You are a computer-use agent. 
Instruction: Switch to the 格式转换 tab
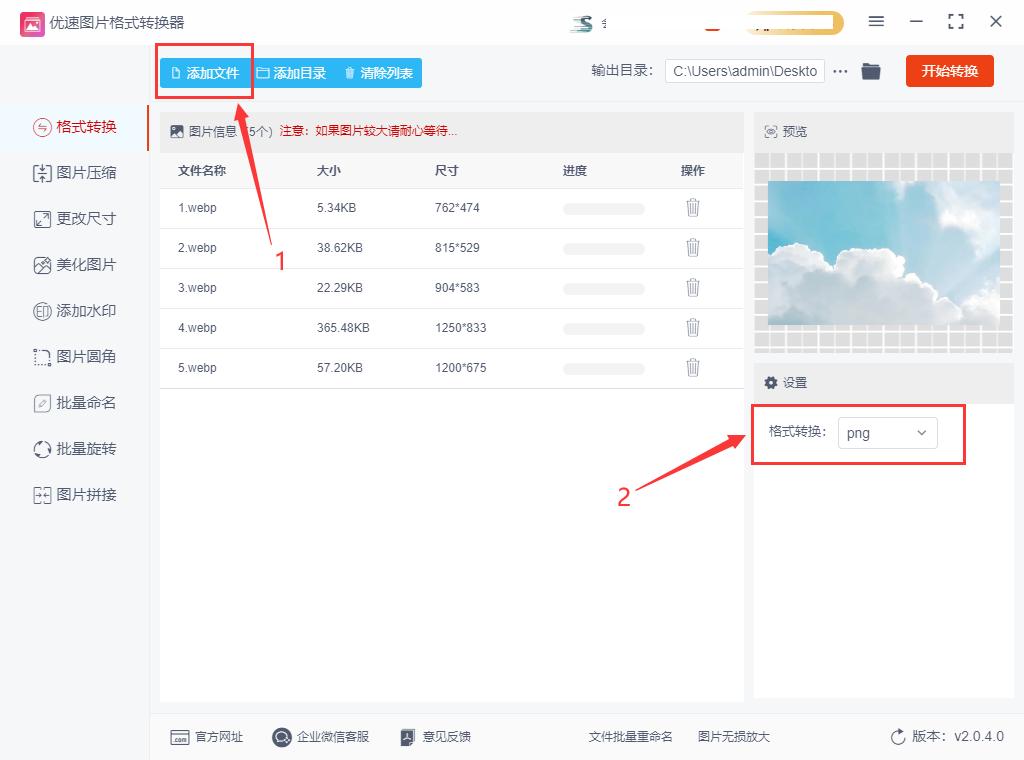[75, 127]
